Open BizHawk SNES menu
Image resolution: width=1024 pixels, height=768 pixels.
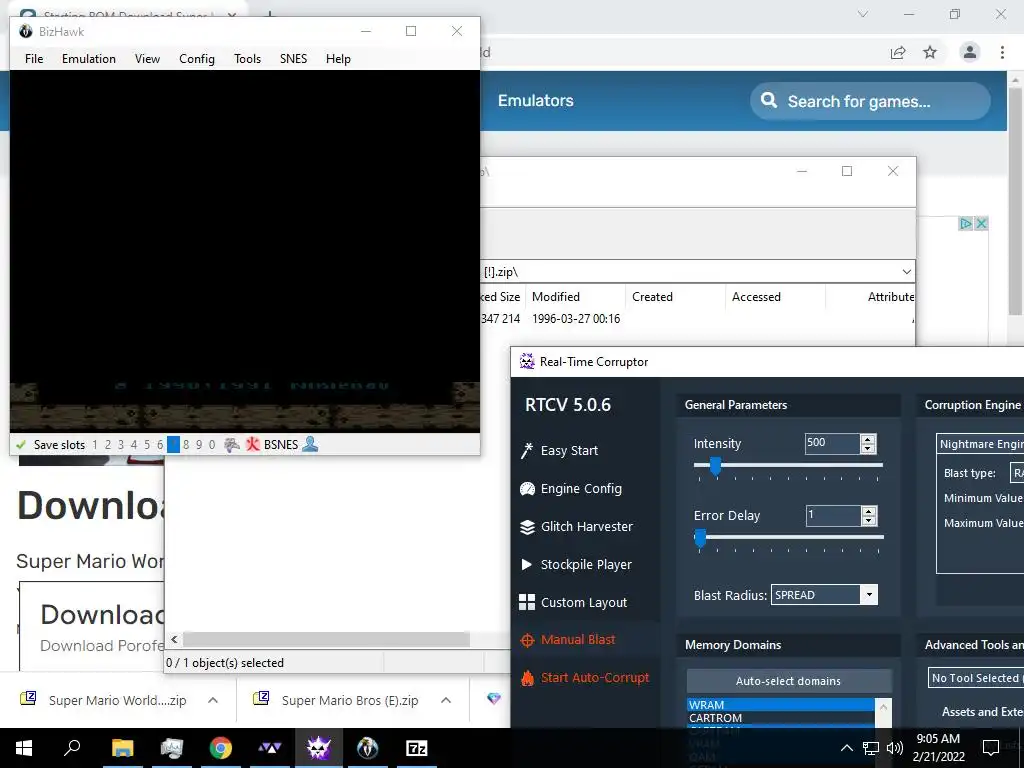(293, 59)
